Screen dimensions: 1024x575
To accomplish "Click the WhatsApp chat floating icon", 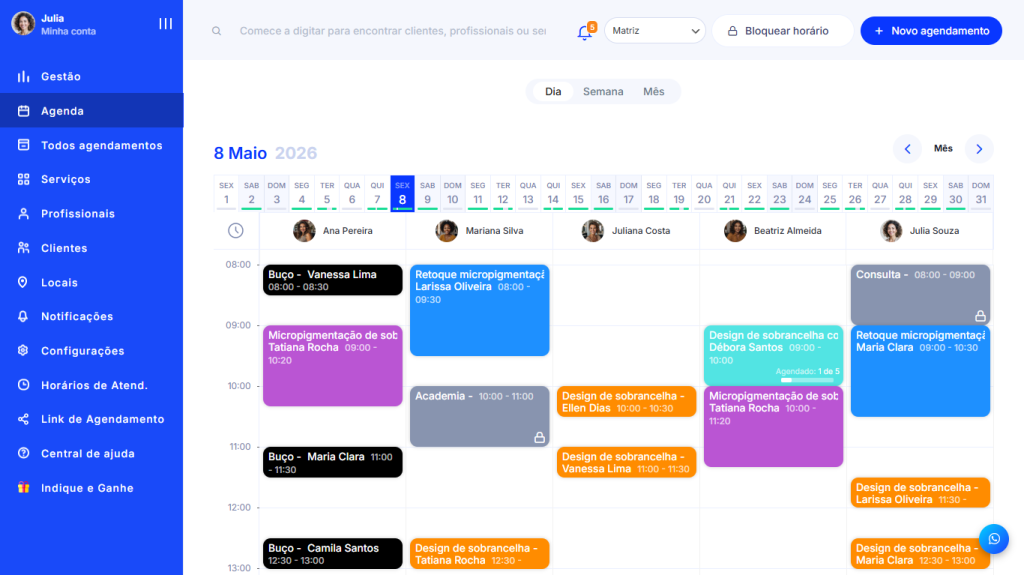I will point(993,539).
